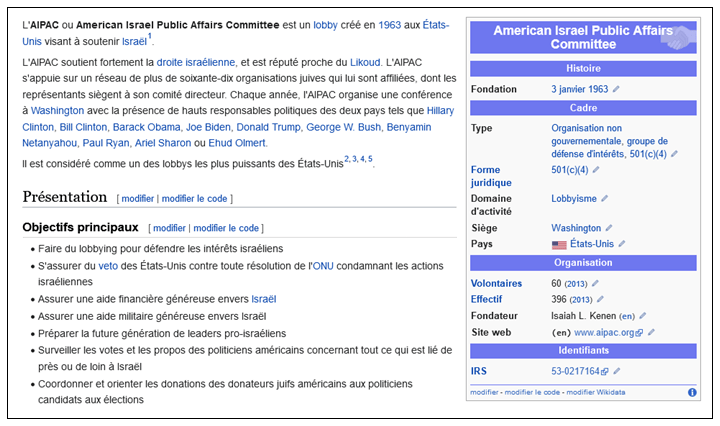Image resolution: width=720 pixels, height=426 pixels.
Task: Open the 53-0217164 IRS identifier link
Action: click(579, 371)
